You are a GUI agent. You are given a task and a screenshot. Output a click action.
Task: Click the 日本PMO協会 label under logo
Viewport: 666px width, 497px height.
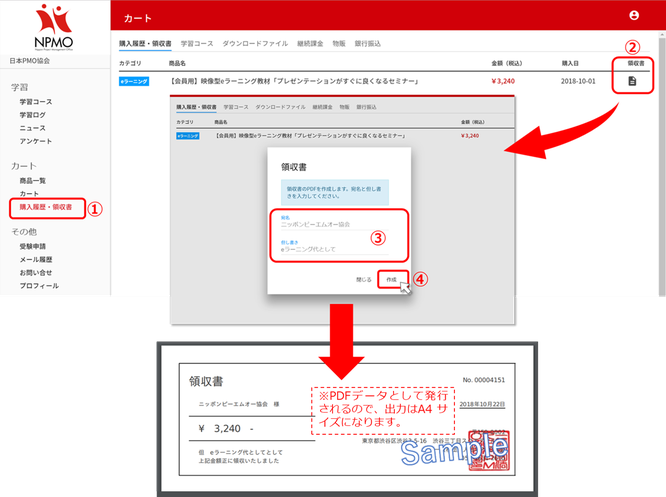30,61
